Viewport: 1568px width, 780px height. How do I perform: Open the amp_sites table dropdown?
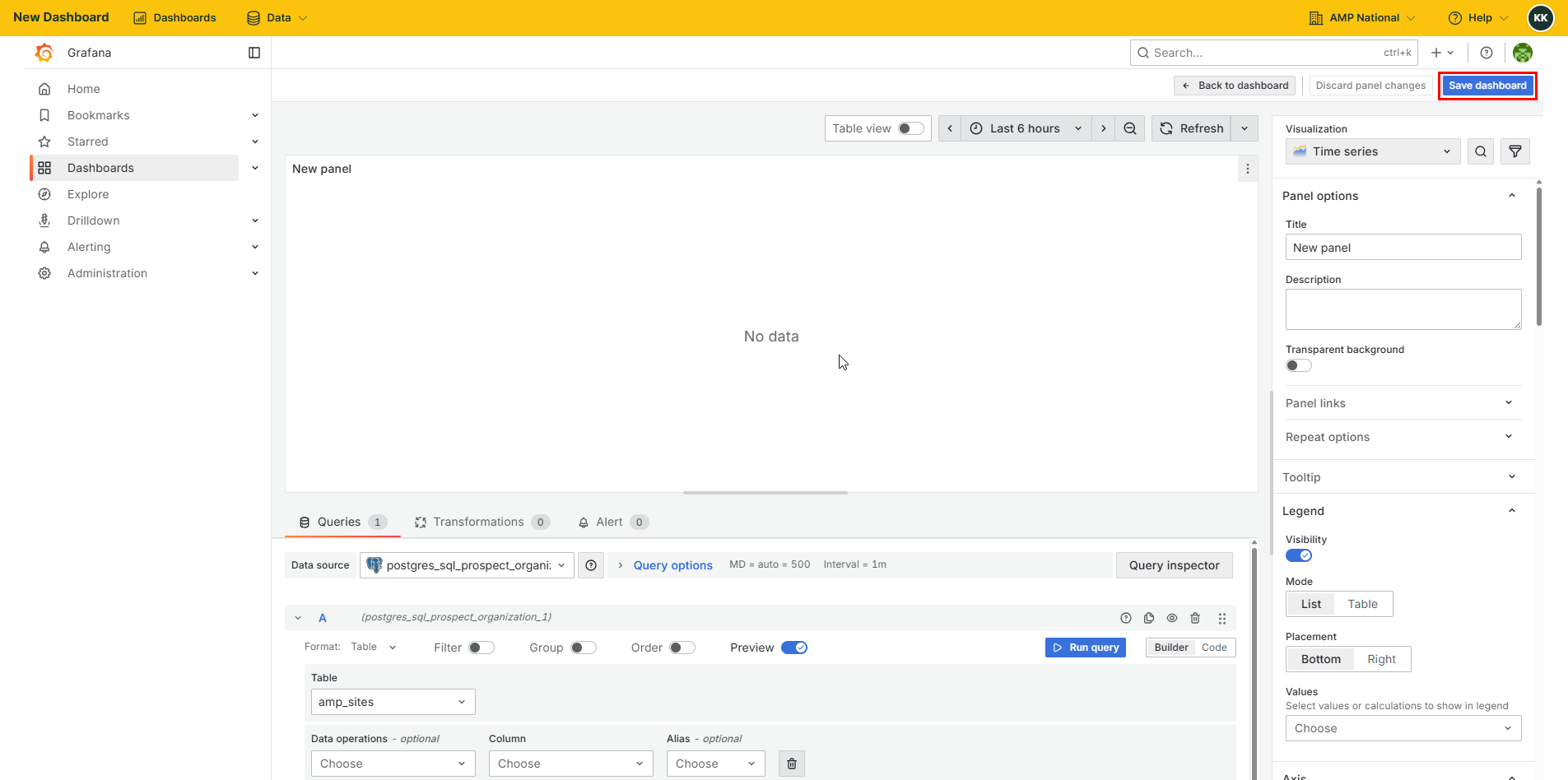coord(393,702)
